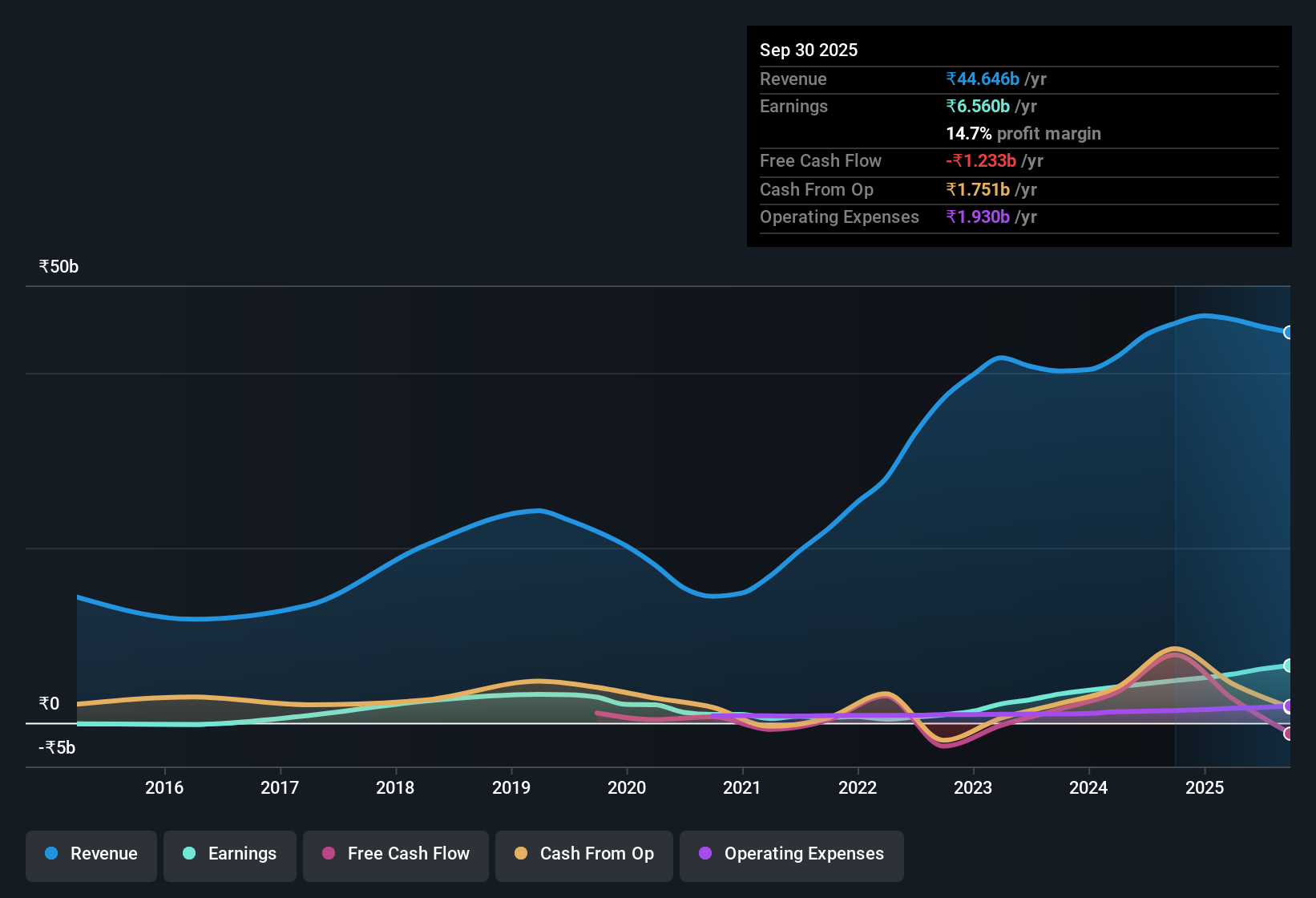Toggle the Cash From Op legend button
Screen dimensions: 1316x898
[x=583, y=856]
